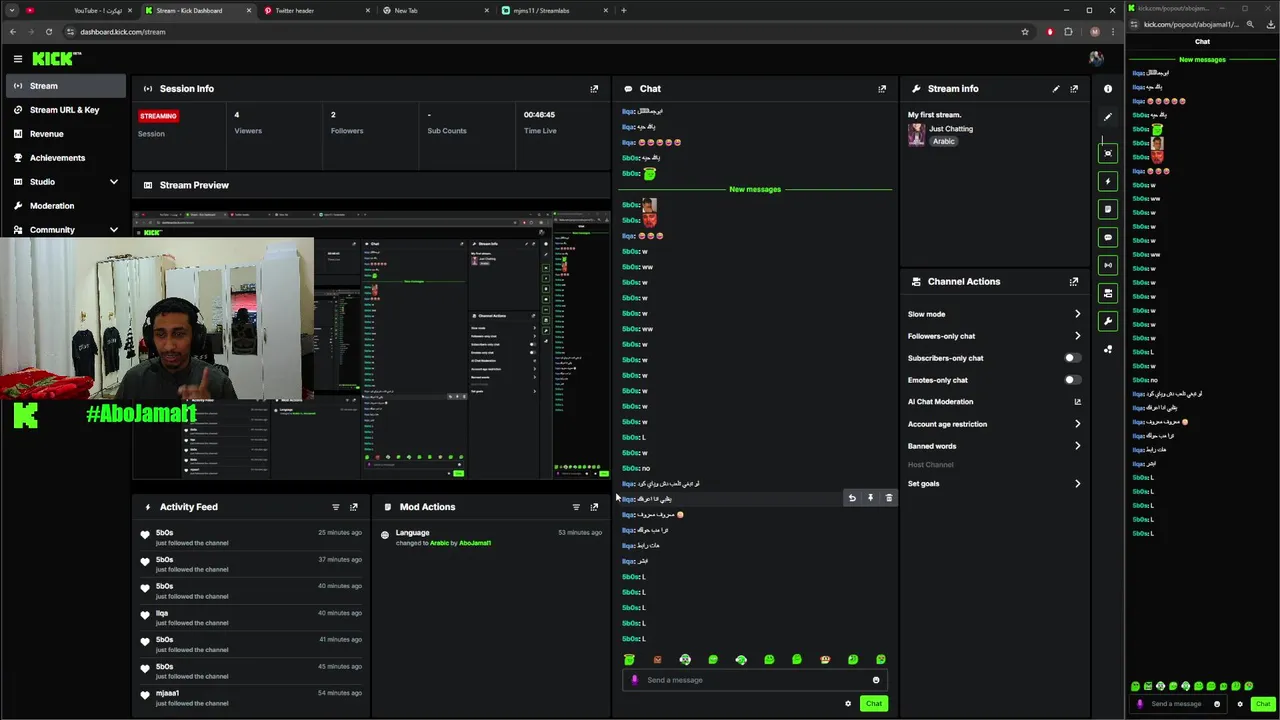Go to Stream in the sidebar
Image resolution: width=1280 pixels, height=720 pixels.
pyautogui.click(x=66, y=86)
